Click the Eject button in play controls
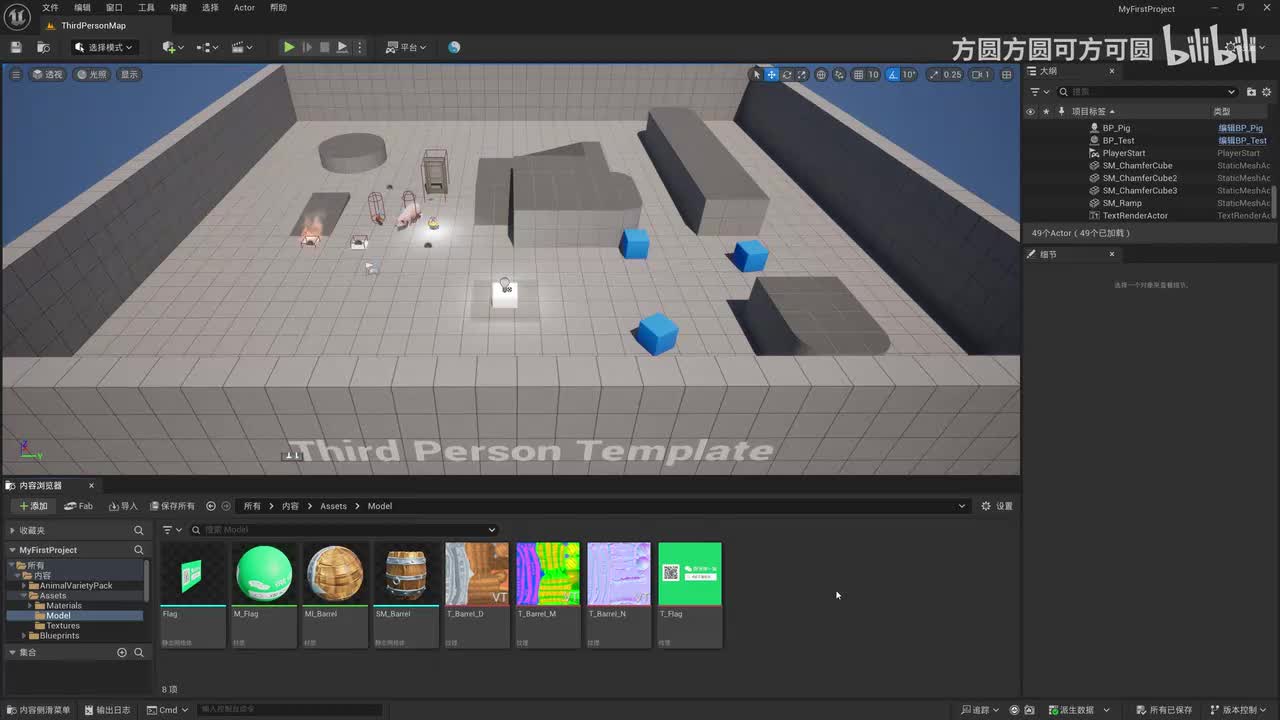Viewport: 1280px width, 720px height. 342,47
